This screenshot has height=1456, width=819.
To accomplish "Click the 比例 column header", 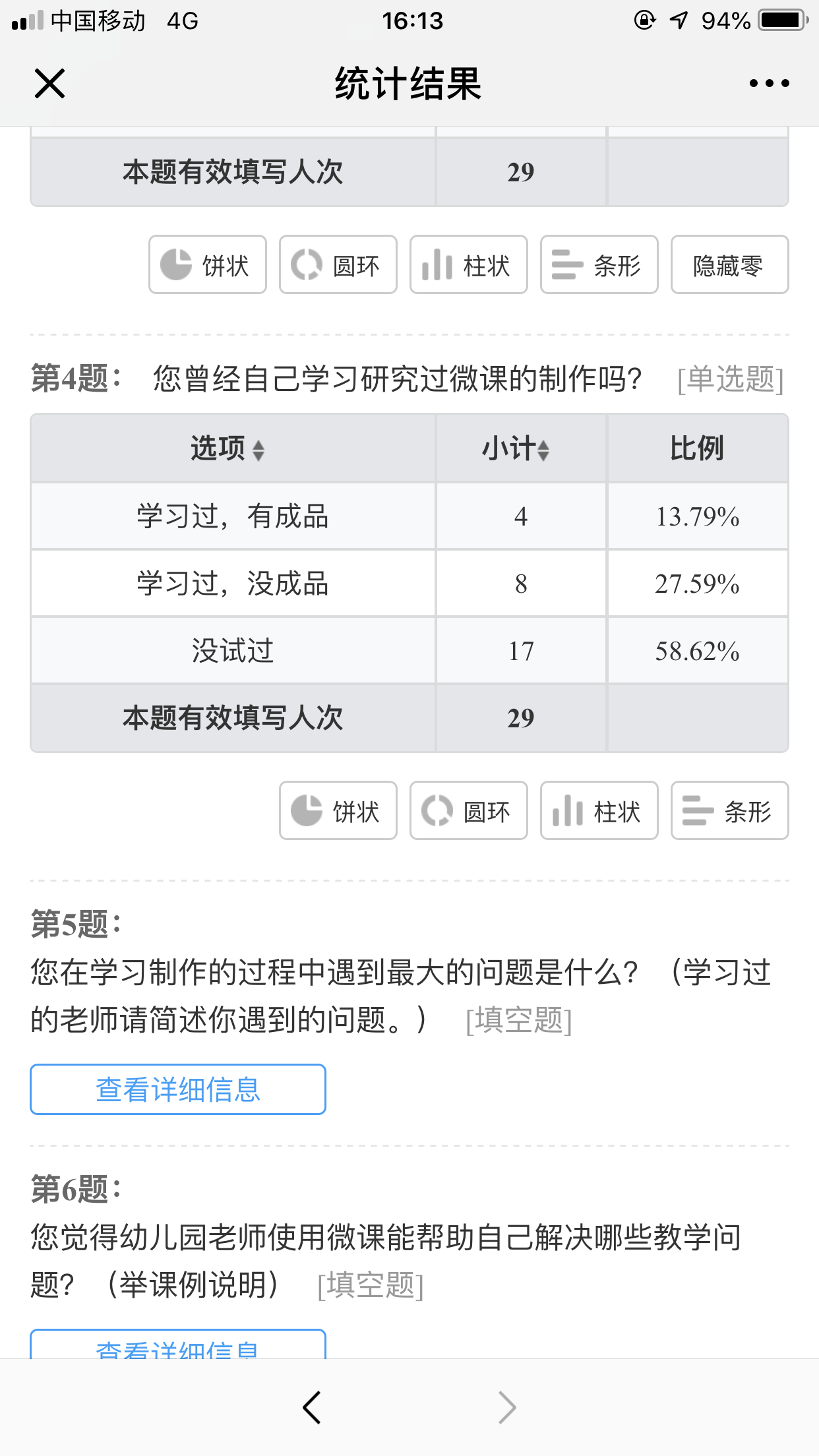I will [698, 448].
